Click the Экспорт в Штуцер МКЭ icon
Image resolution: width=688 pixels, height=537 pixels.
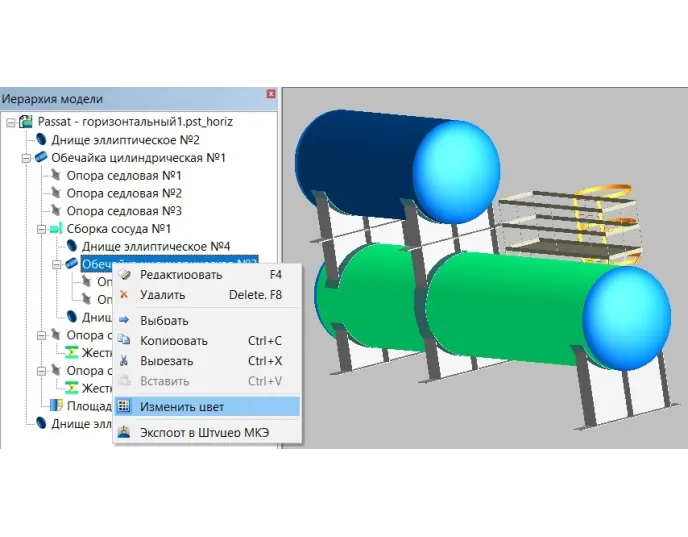click(x=124, y=432)
